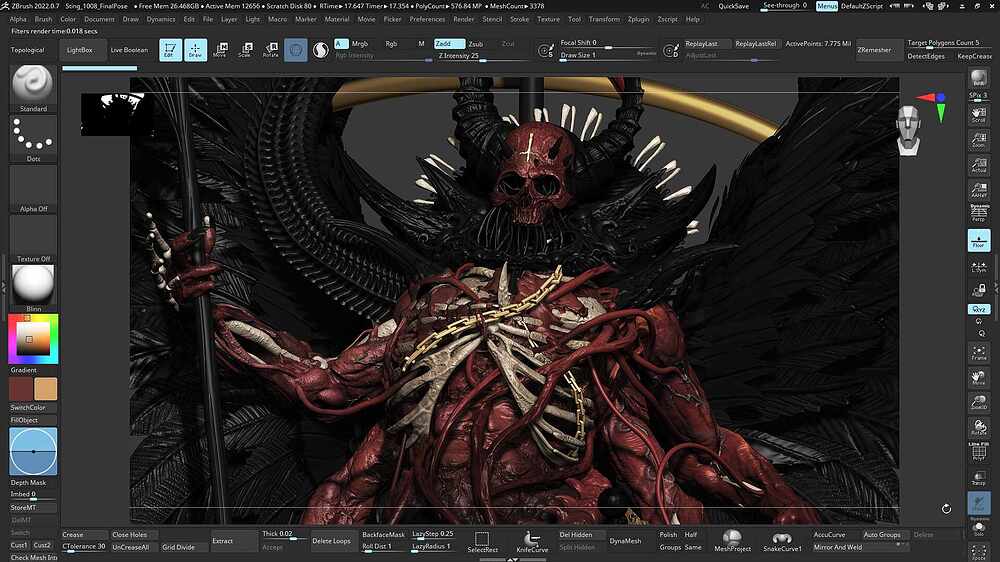Click the Sculptris Pro swirl icon

tap(321, 50)
